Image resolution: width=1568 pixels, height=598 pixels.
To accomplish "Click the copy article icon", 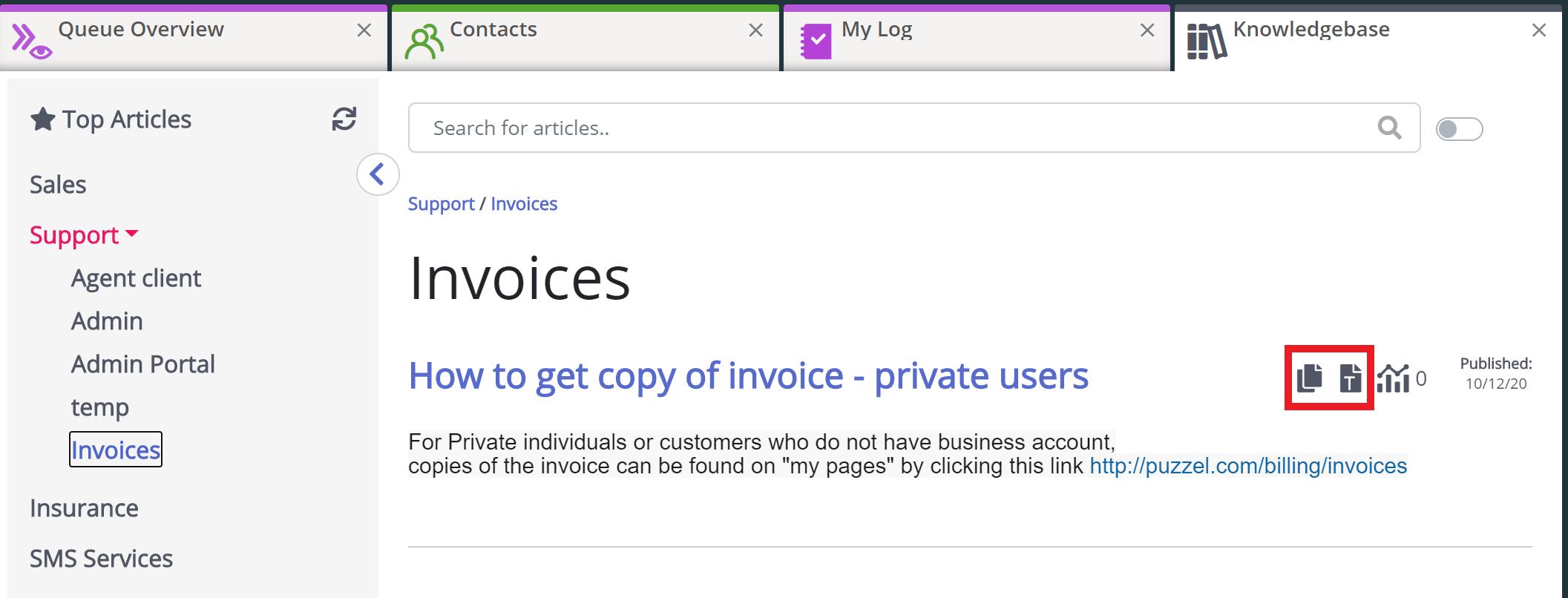I will tap(1309, 378).
